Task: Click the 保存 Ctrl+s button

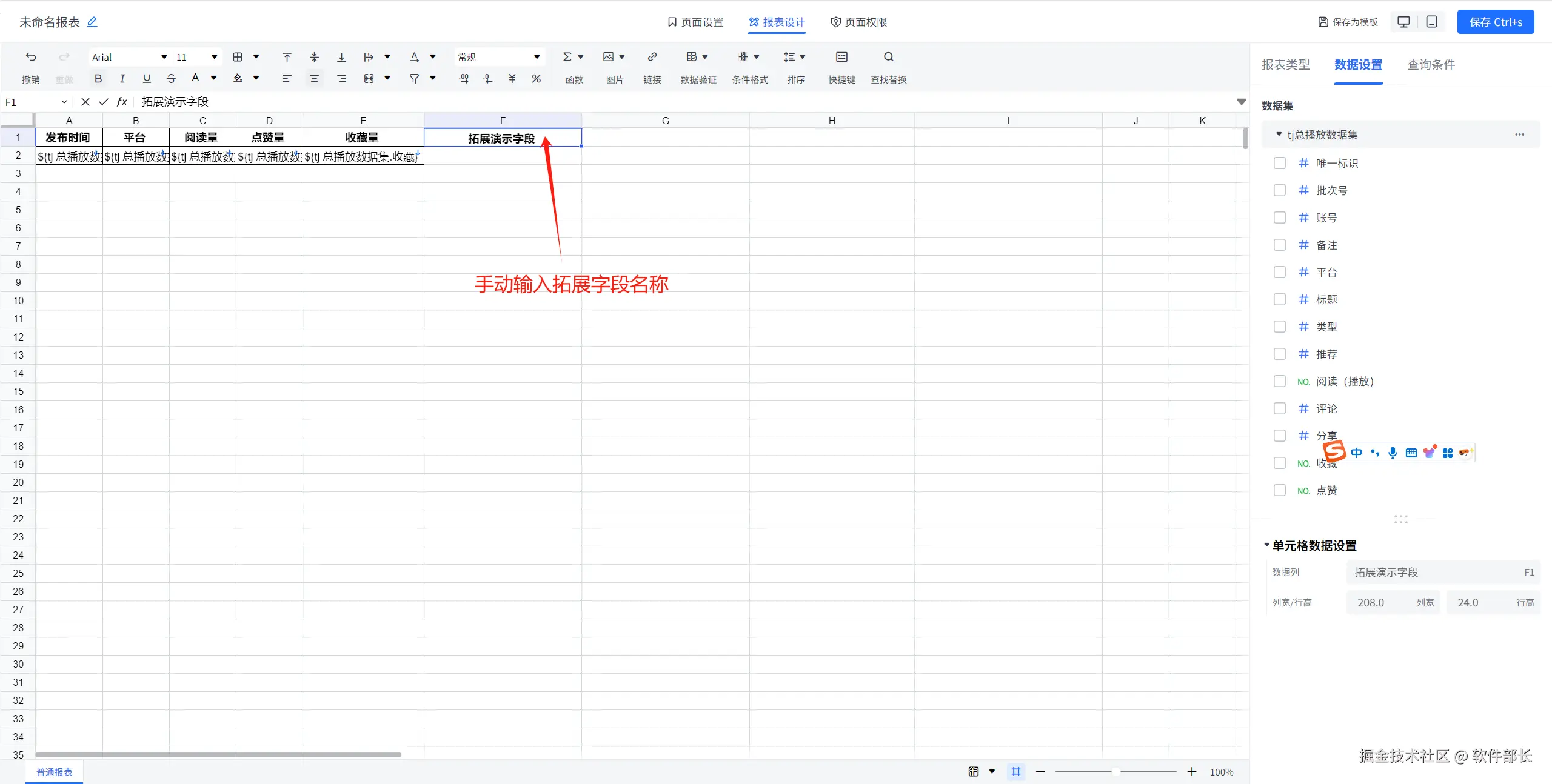Action: [1495, 22]
